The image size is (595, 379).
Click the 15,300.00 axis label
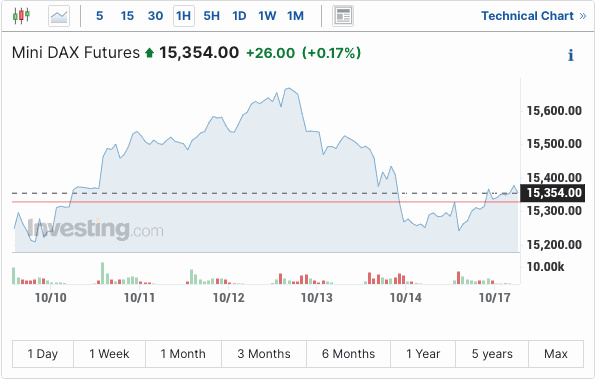pos(554,211)
